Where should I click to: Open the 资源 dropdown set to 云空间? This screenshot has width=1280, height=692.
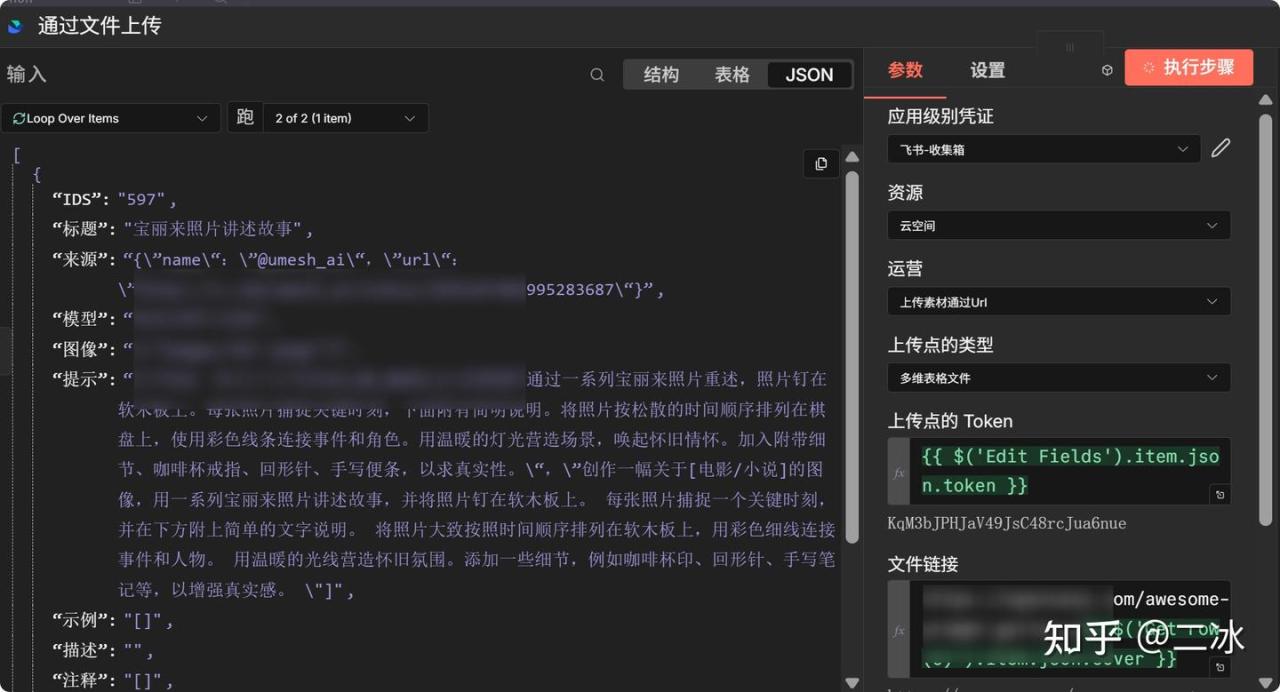click(x=1058, y=226)
